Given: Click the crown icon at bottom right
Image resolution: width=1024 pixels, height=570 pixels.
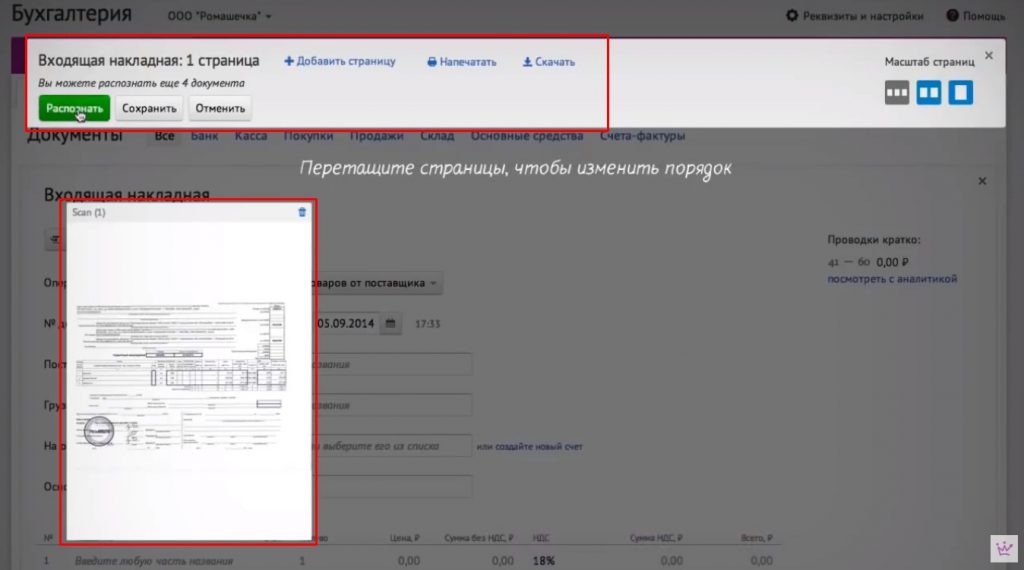Looking at the screenshot, I should click(x=1004, y=548).
